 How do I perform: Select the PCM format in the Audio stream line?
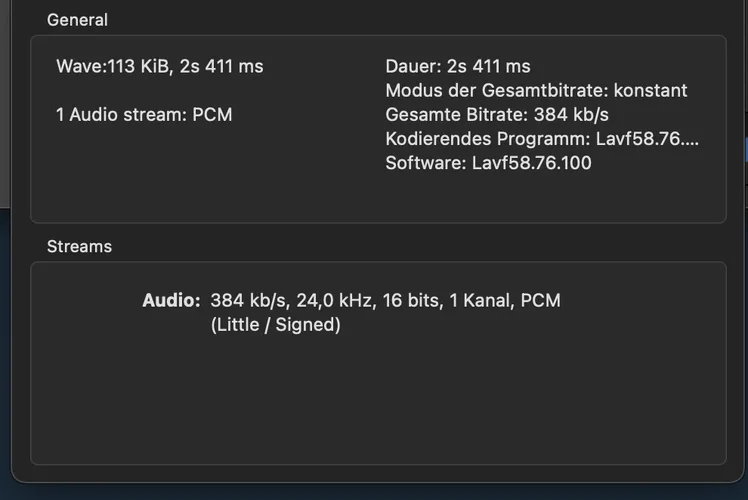tap(540, 301)
